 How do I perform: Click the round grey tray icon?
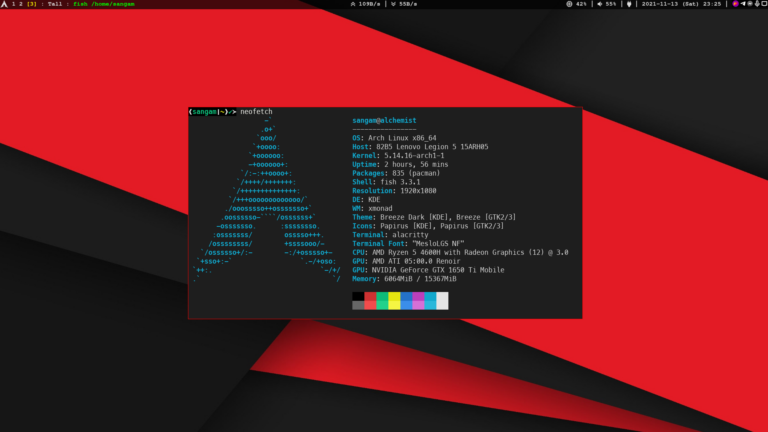point(750,4)
